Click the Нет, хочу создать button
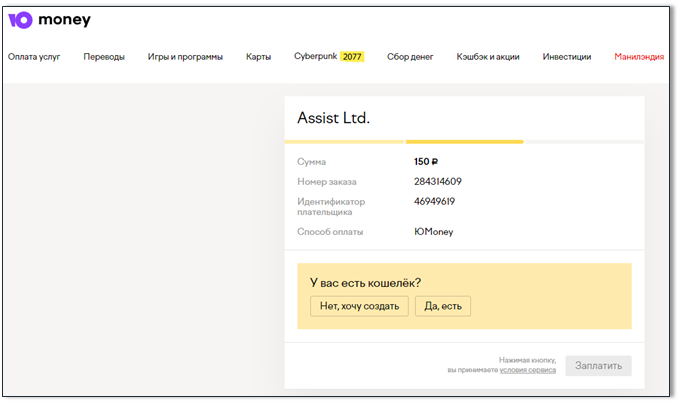This screenshot has width=680, height=403. 360,306
